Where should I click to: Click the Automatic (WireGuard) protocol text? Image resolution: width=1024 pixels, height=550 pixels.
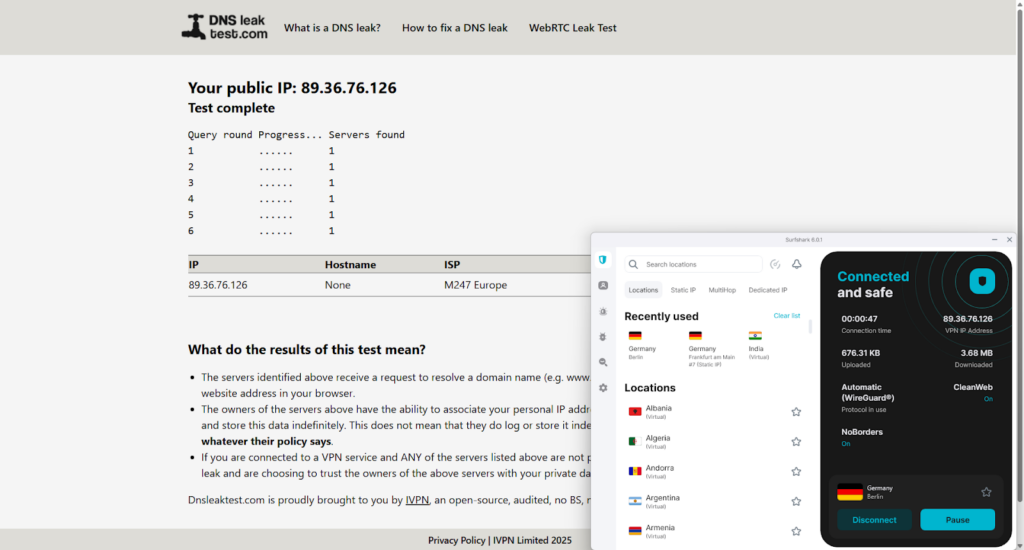(867, 393)
